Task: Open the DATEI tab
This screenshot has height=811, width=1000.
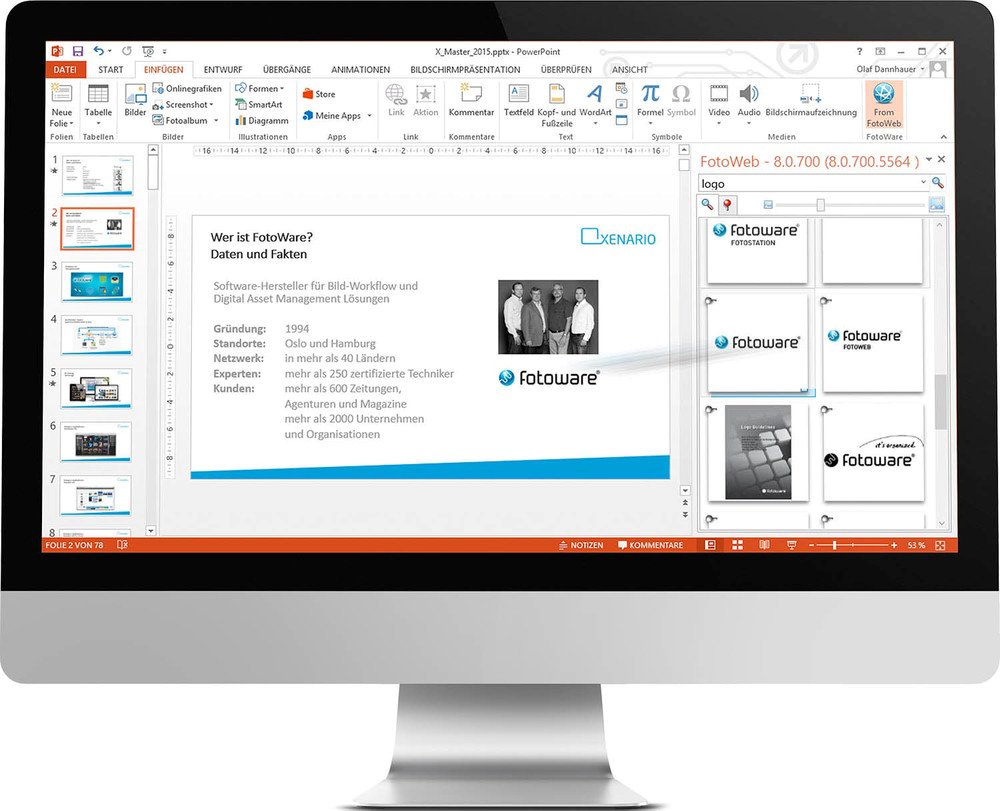Action: pos(65,69)
